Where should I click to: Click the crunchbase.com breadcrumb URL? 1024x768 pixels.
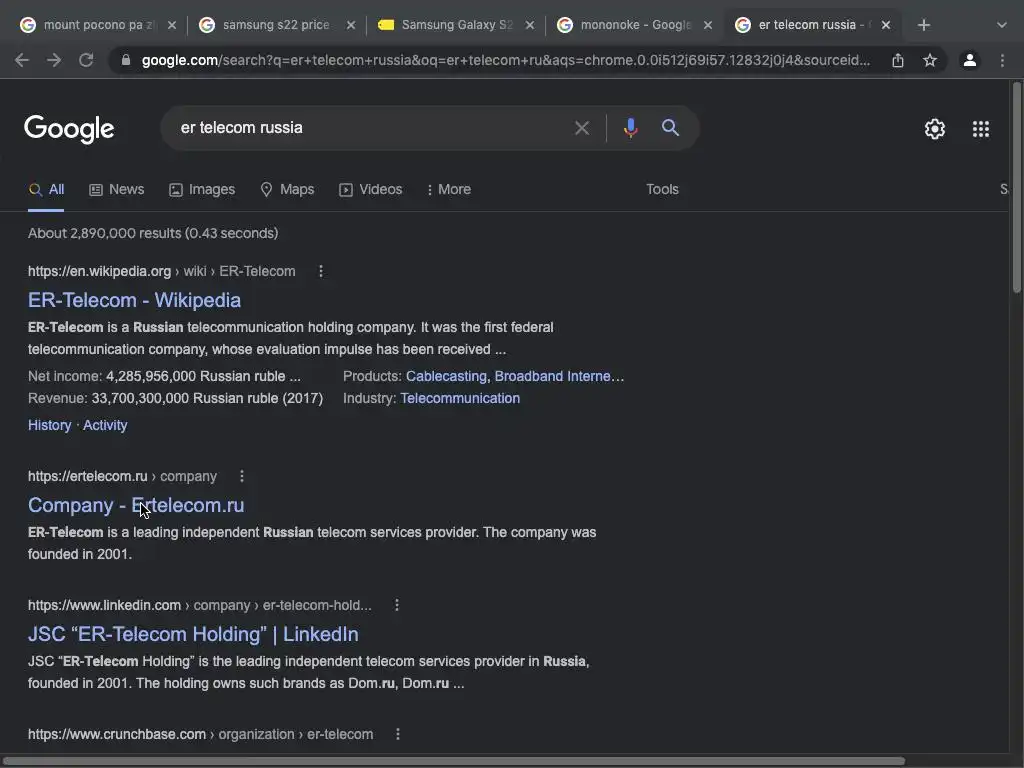(200, 734)
